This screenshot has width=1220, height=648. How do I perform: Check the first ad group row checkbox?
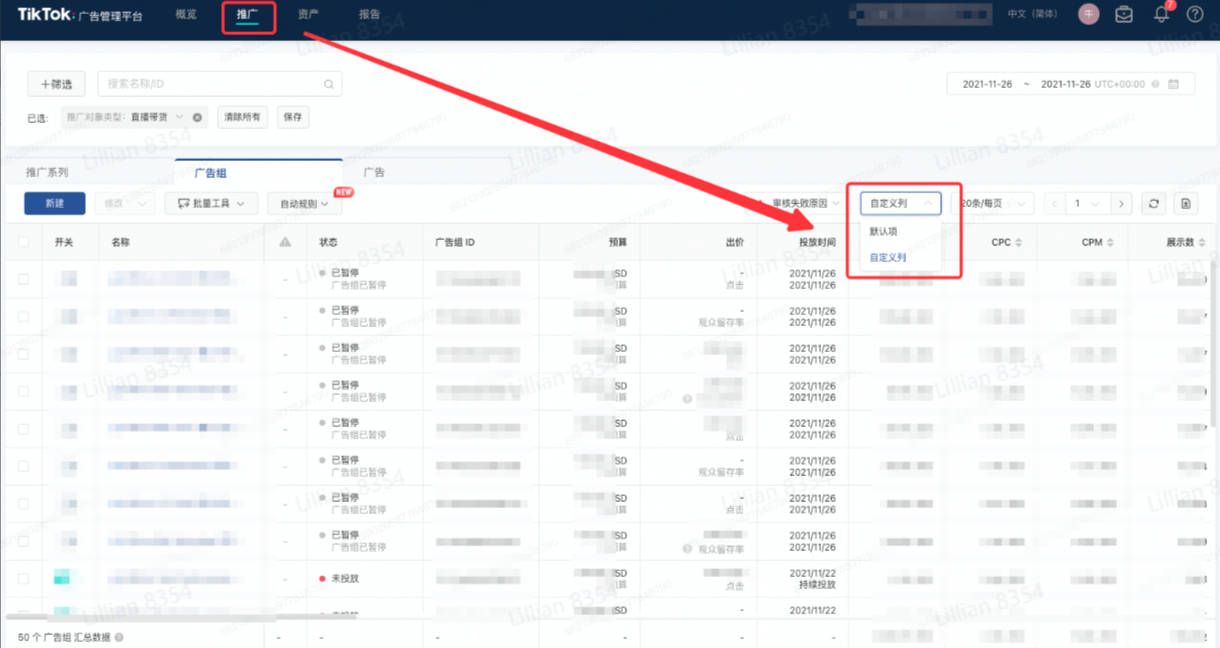[x=23, y=279]
